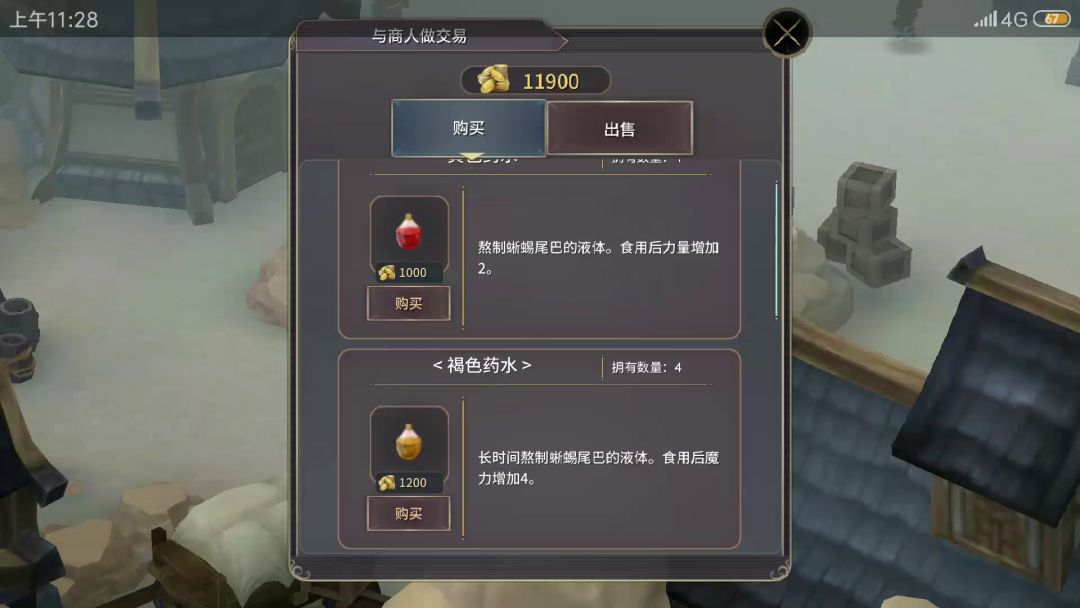Select the 褐色药水 title header

click(482, 366)
